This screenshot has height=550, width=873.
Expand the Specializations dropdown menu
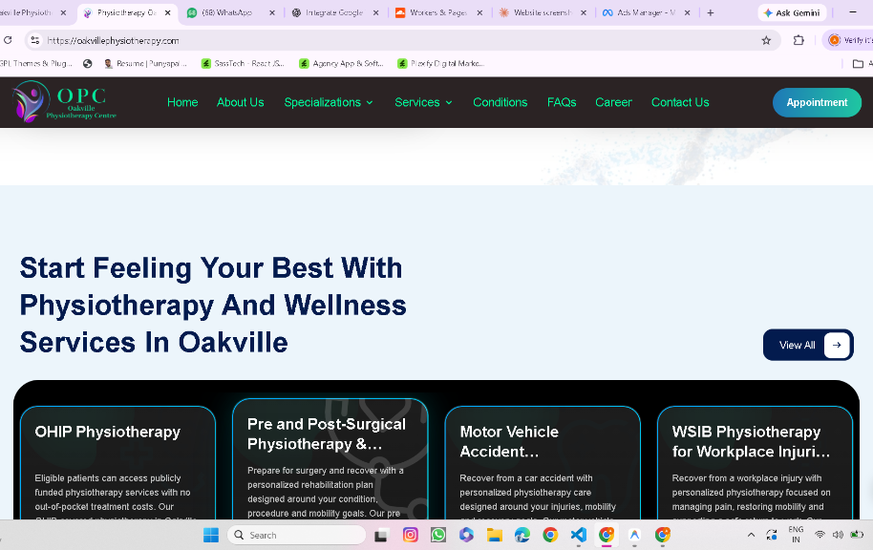(x=328, y=102)
